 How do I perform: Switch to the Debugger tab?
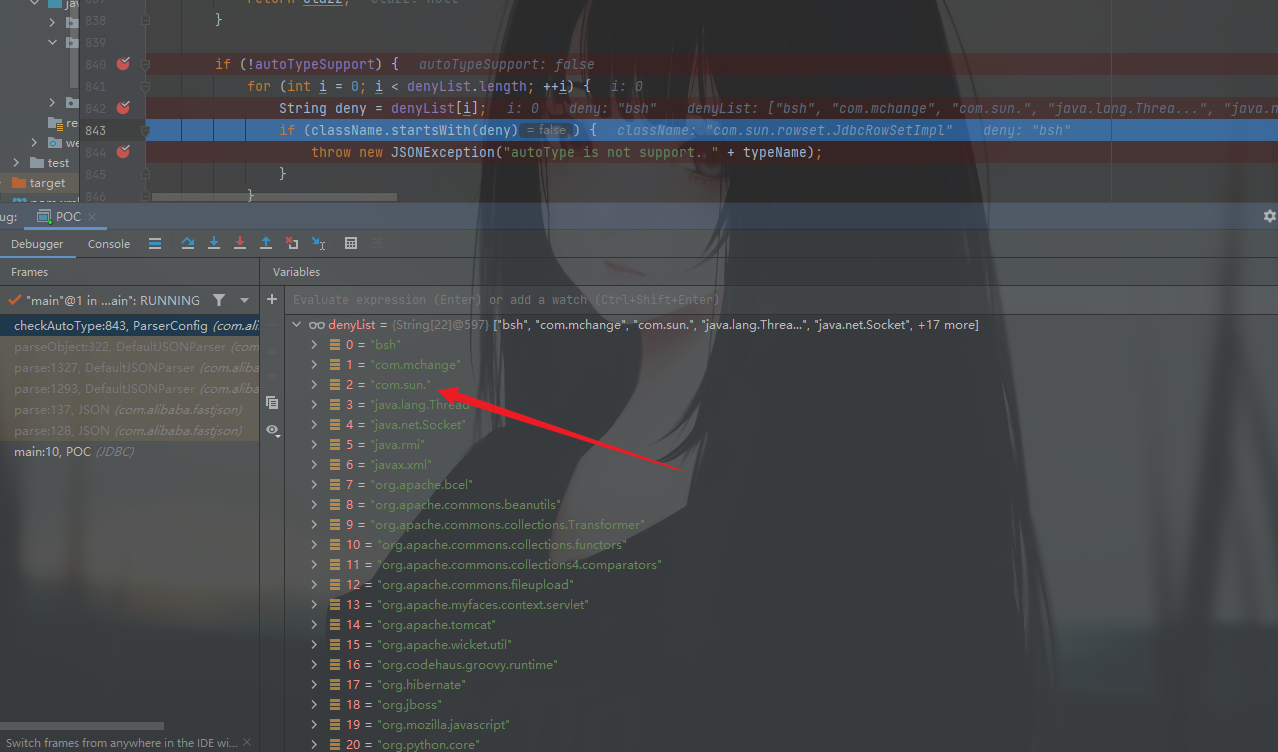(x=37, y=244)
